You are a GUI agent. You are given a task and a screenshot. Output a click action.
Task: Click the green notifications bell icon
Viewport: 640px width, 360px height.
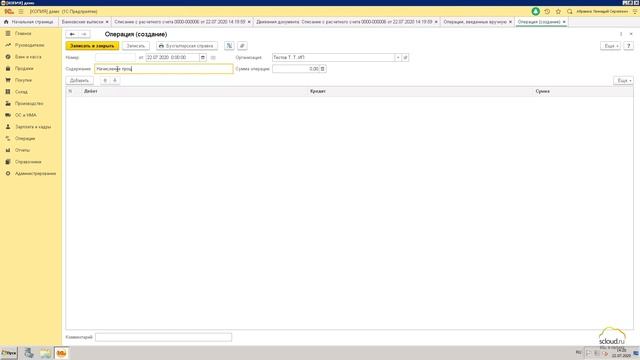tap(536, 11)
